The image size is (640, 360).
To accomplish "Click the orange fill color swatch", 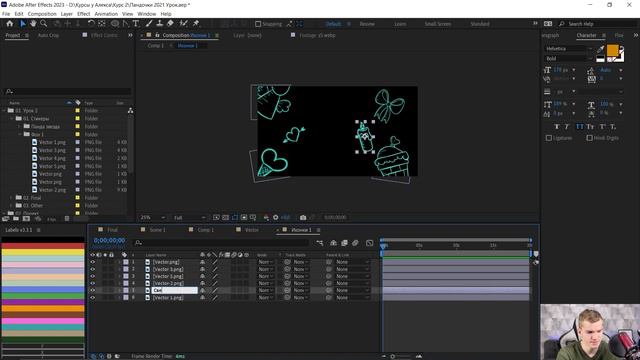I will coord(613,50).
